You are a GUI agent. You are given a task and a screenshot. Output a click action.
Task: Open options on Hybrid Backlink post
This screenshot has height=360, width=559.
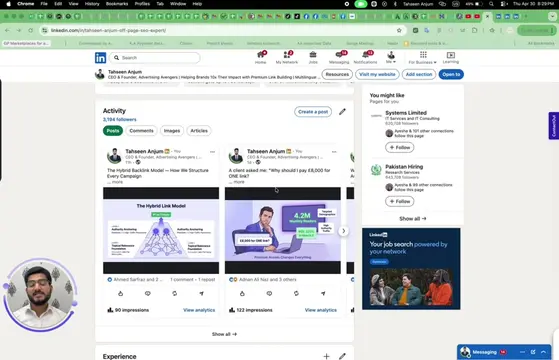pos(212,152)
